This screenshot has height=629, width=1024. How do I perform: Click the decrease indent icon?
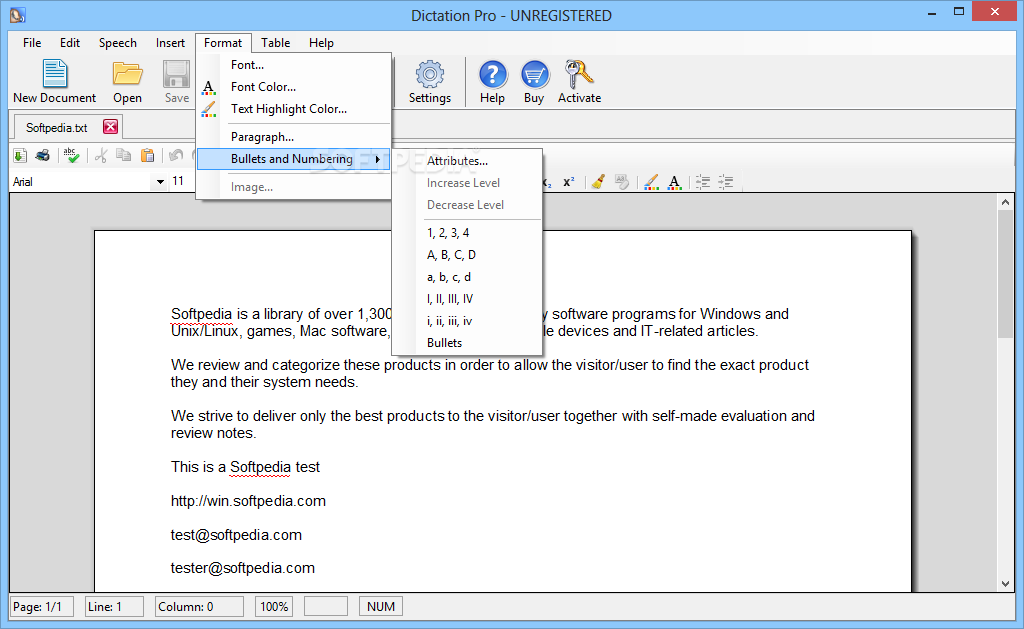[703, 182]
